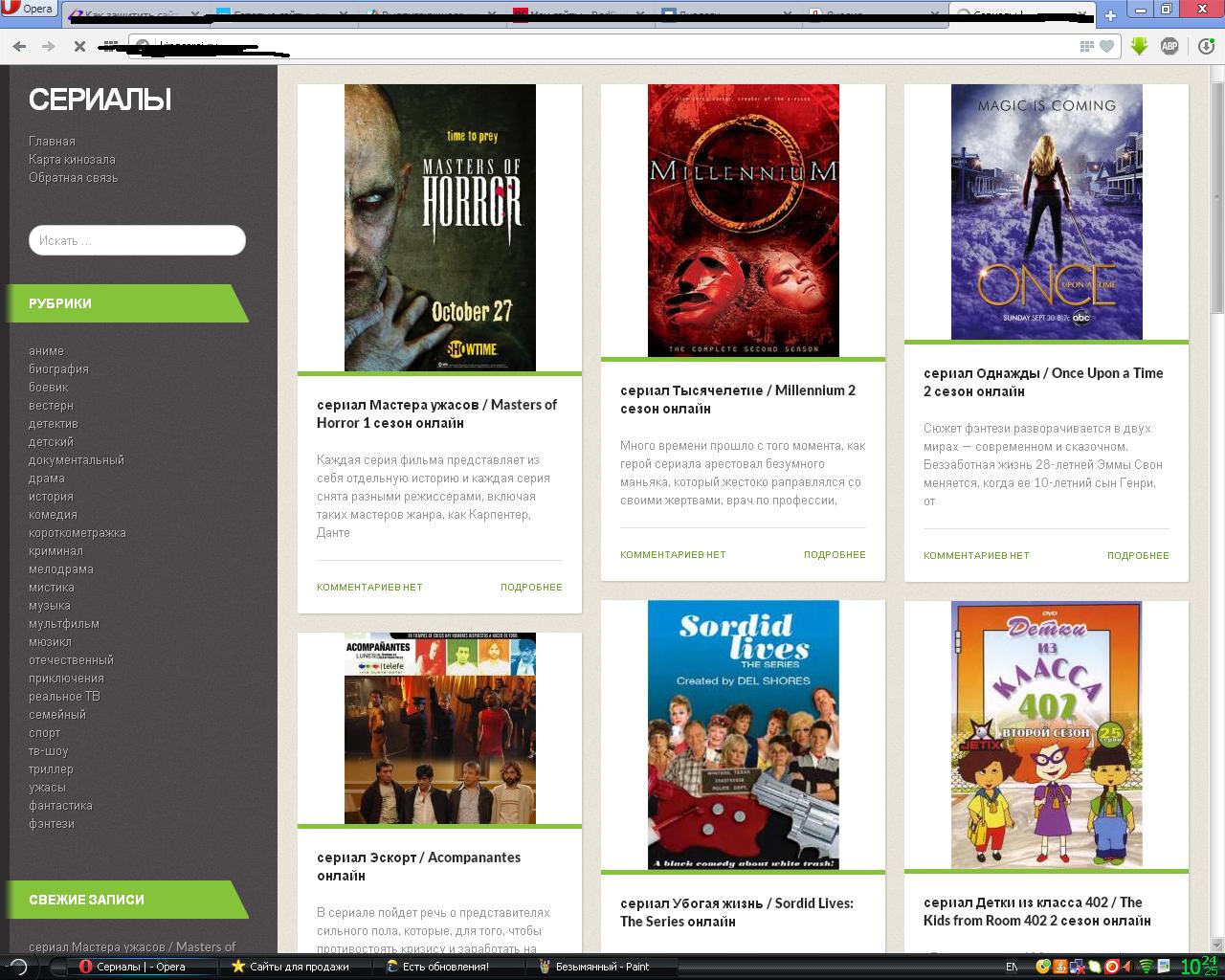The height and width of the screenshot is (980, 1225).
Task: Open the комедия category
Action: (53, 515)
